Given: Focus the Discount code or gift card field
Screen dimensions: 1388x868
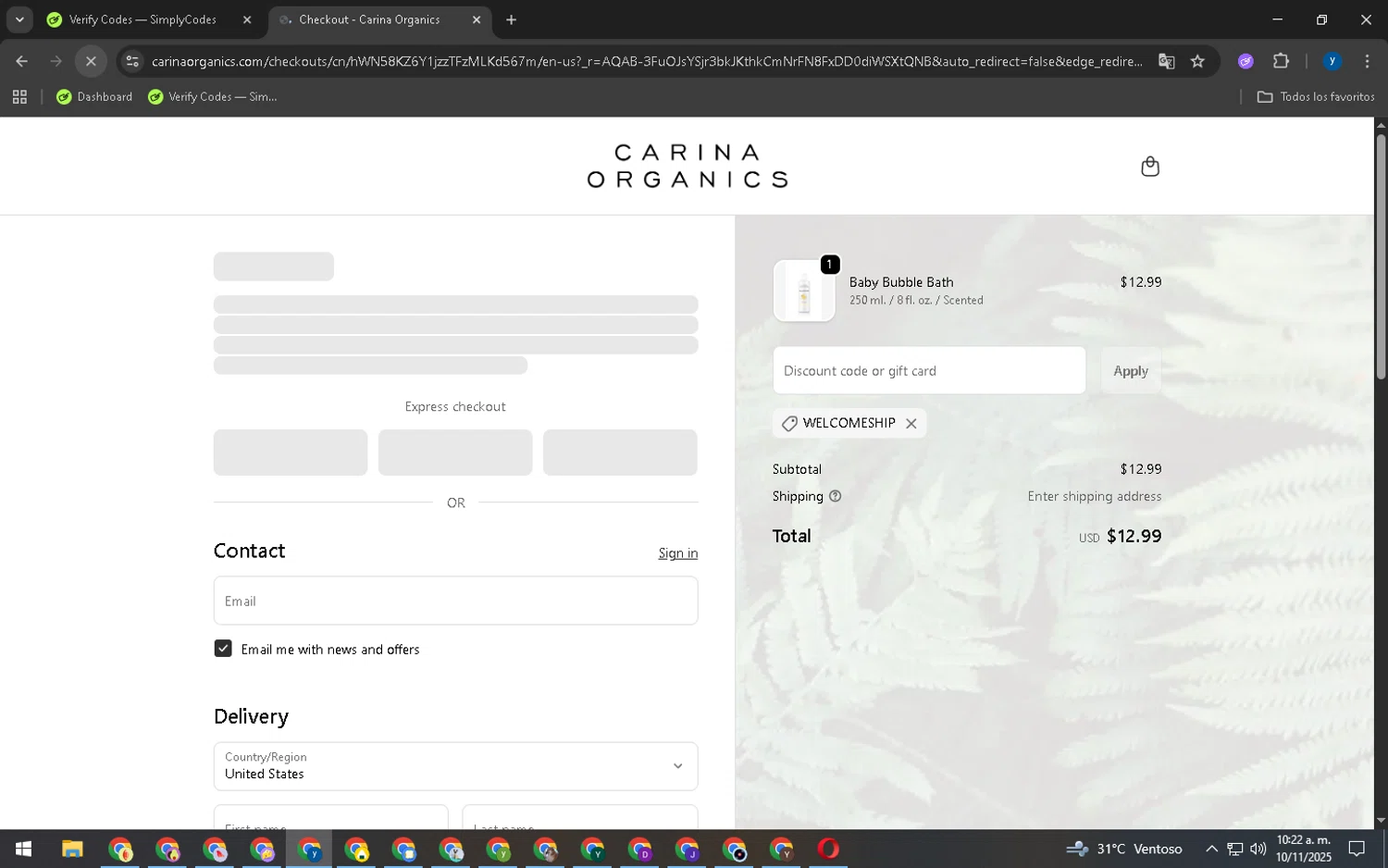Looking at the screenshot, I should [929, 370].
